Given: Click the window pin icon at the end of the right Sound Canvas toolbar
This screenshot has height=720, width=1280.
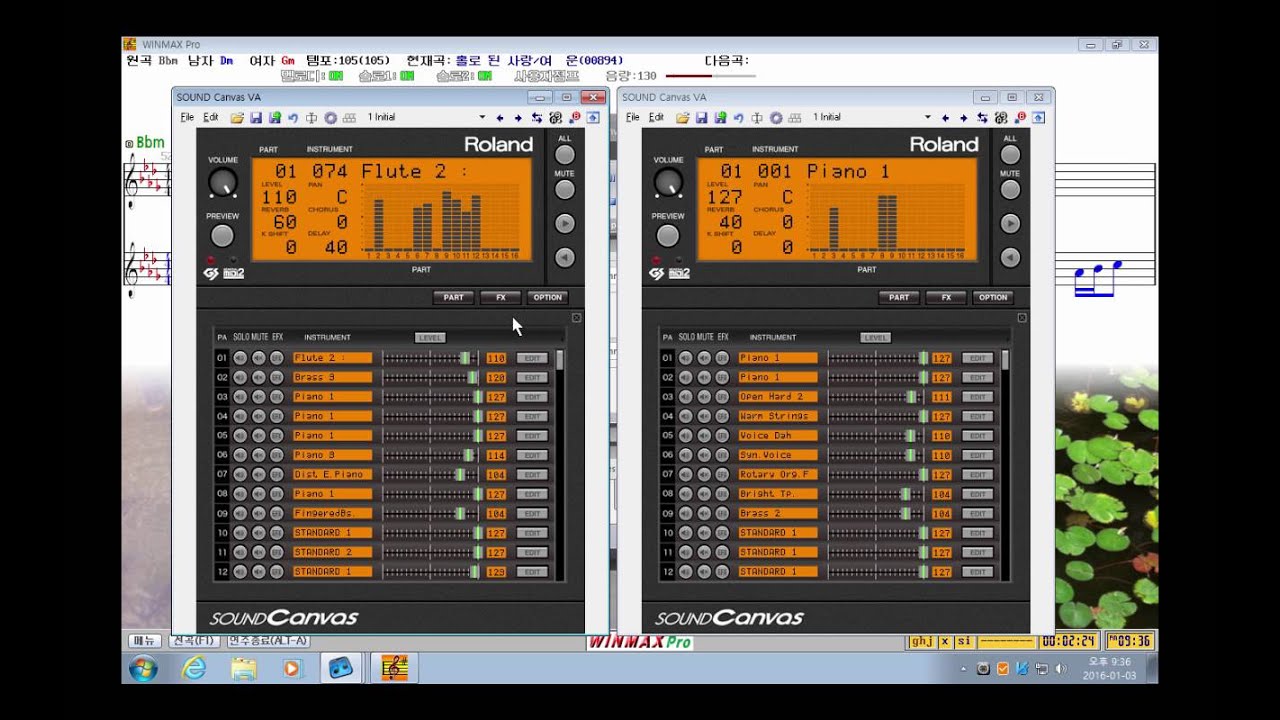Looking at the screenshot, I should tap(1038, 118).
